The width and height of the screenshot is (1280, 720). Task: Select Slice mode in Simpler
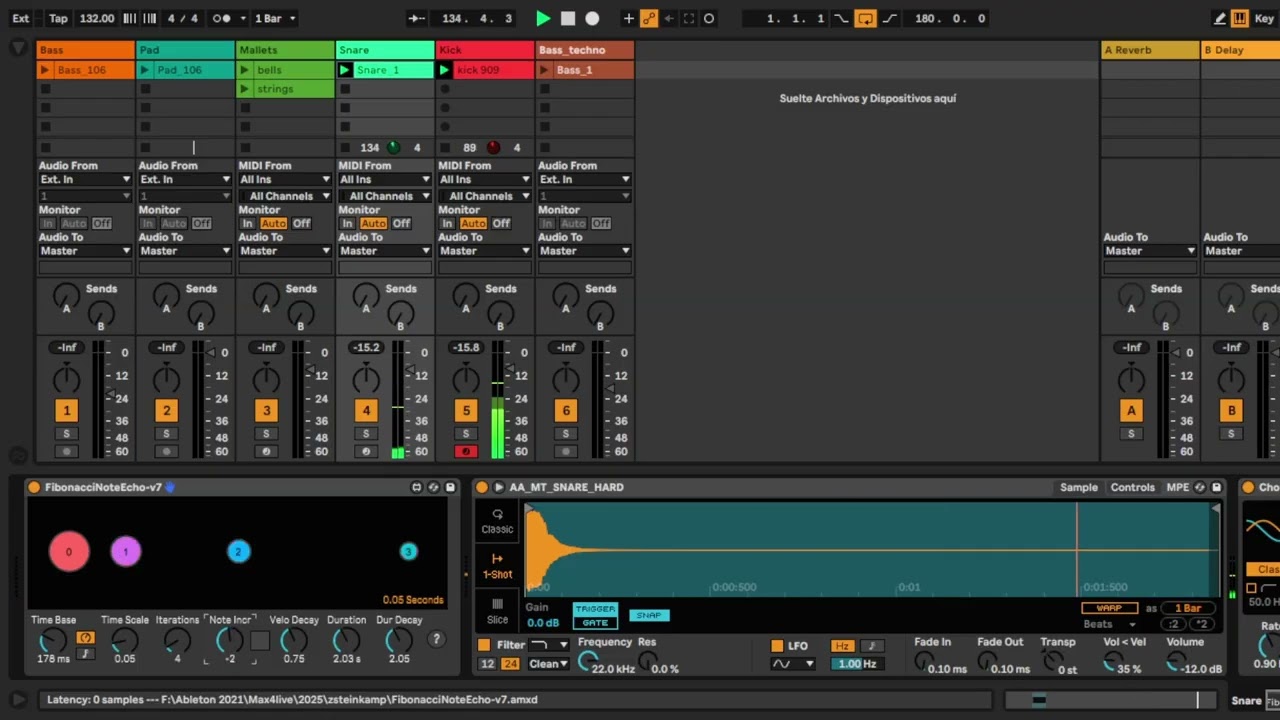(x=497, y=611)
